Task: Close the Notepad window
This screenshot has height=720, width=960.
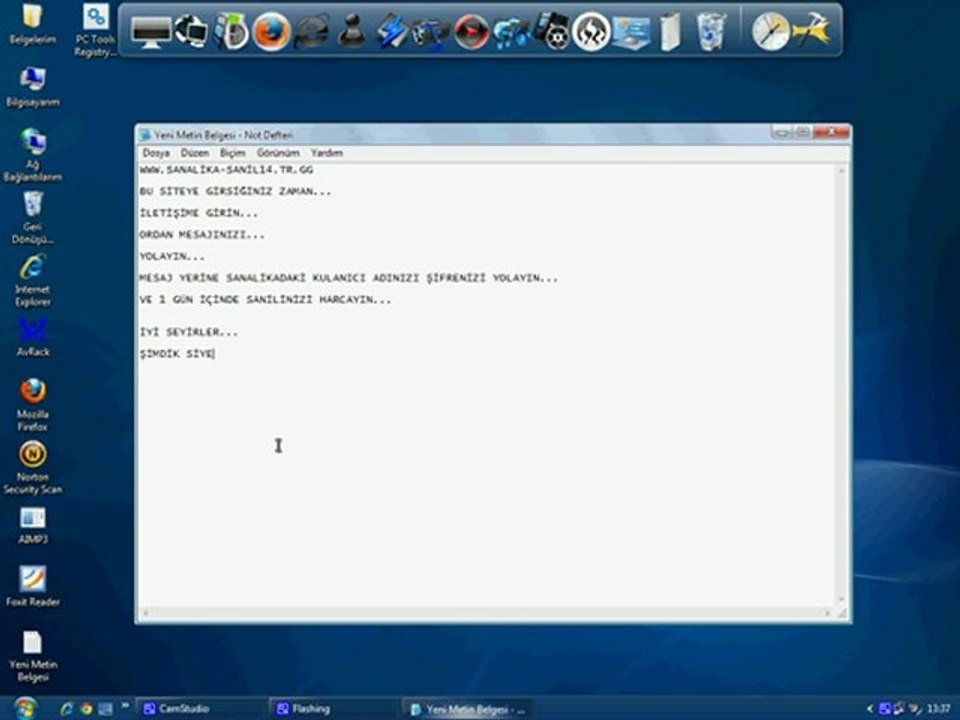Action: point(831,132)
